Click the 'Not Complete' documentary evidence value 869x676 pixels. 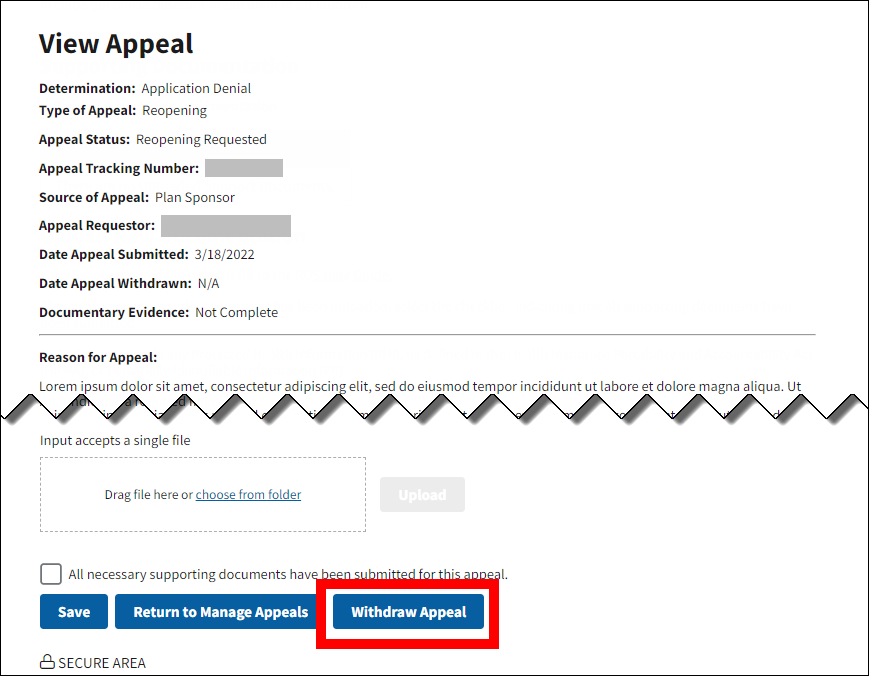click(x=236, y=313)
